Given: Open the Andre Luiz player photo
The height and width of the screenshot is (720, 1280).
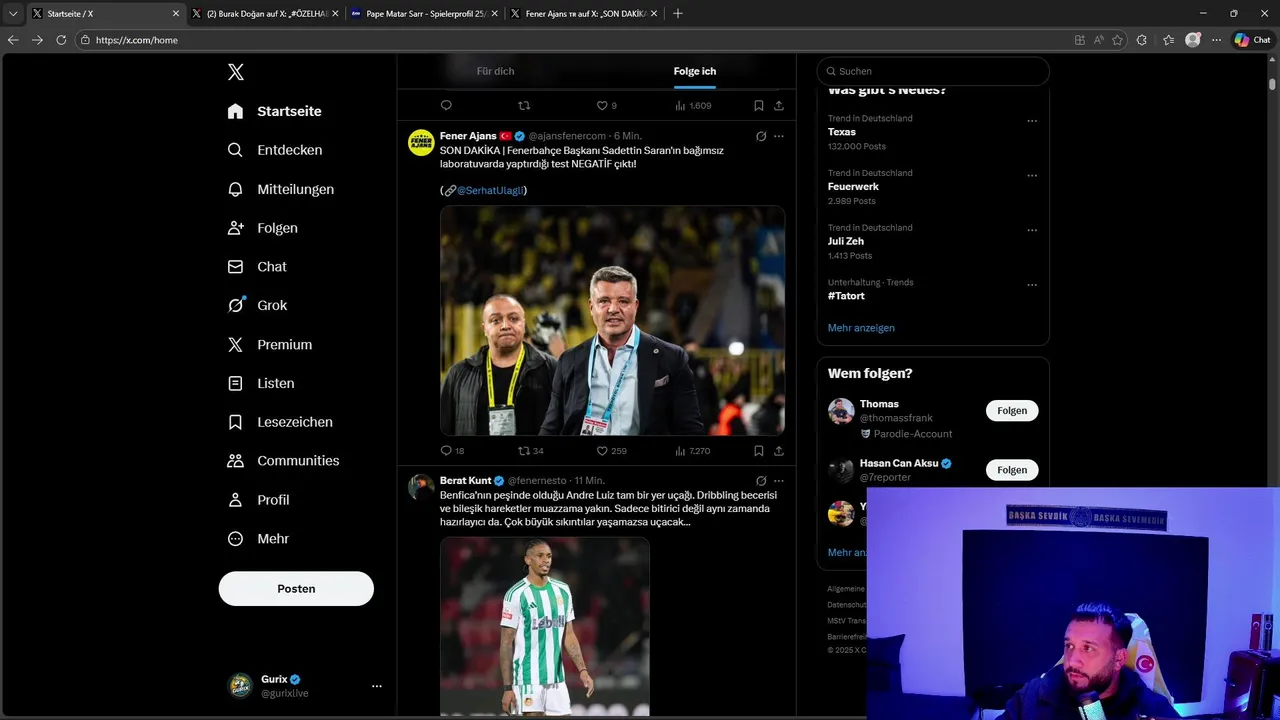Looking at the screenshot, I should click(x=545, y=627).
